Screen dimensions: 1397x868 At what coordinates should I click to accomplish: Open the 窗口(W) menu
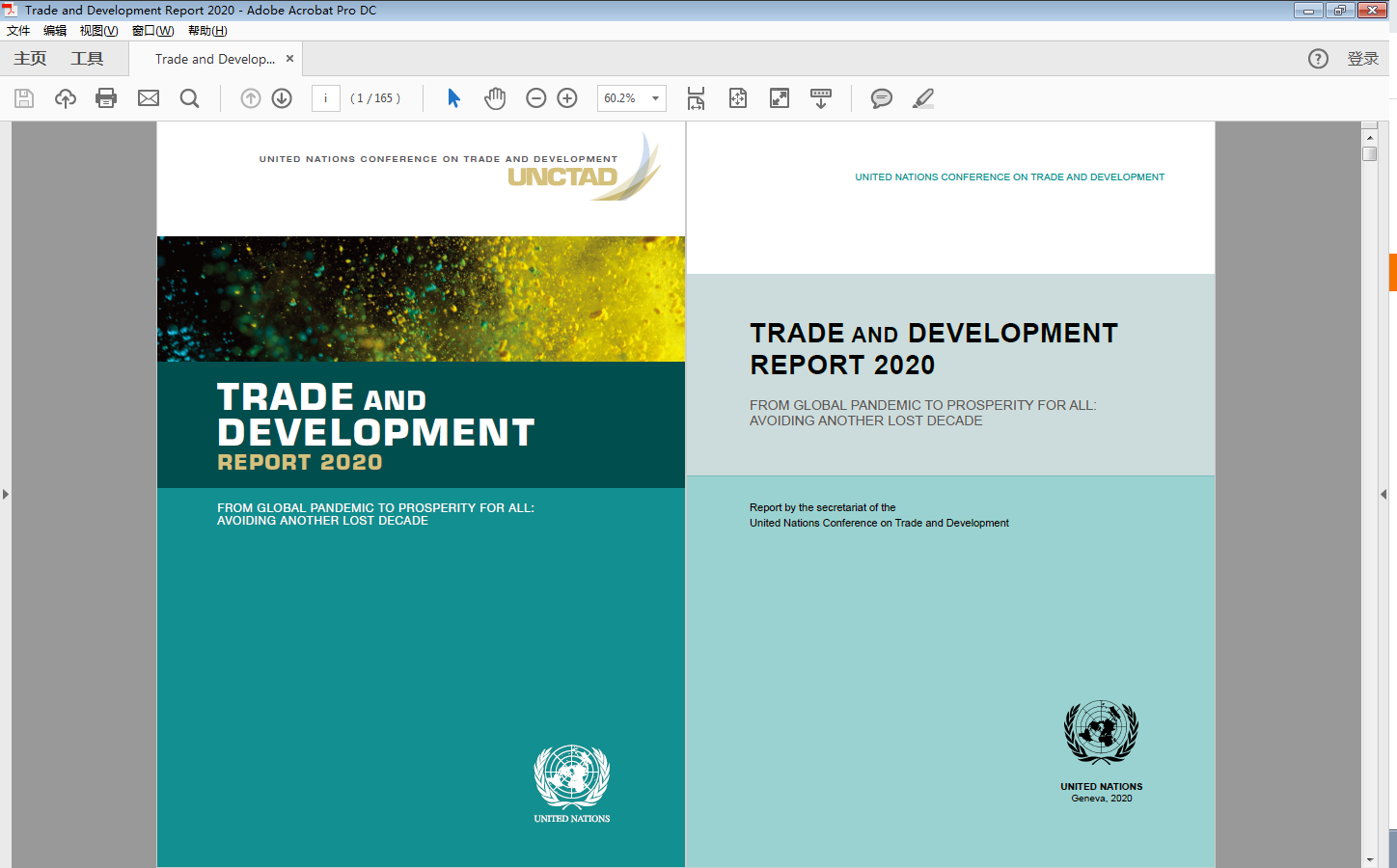152,31
